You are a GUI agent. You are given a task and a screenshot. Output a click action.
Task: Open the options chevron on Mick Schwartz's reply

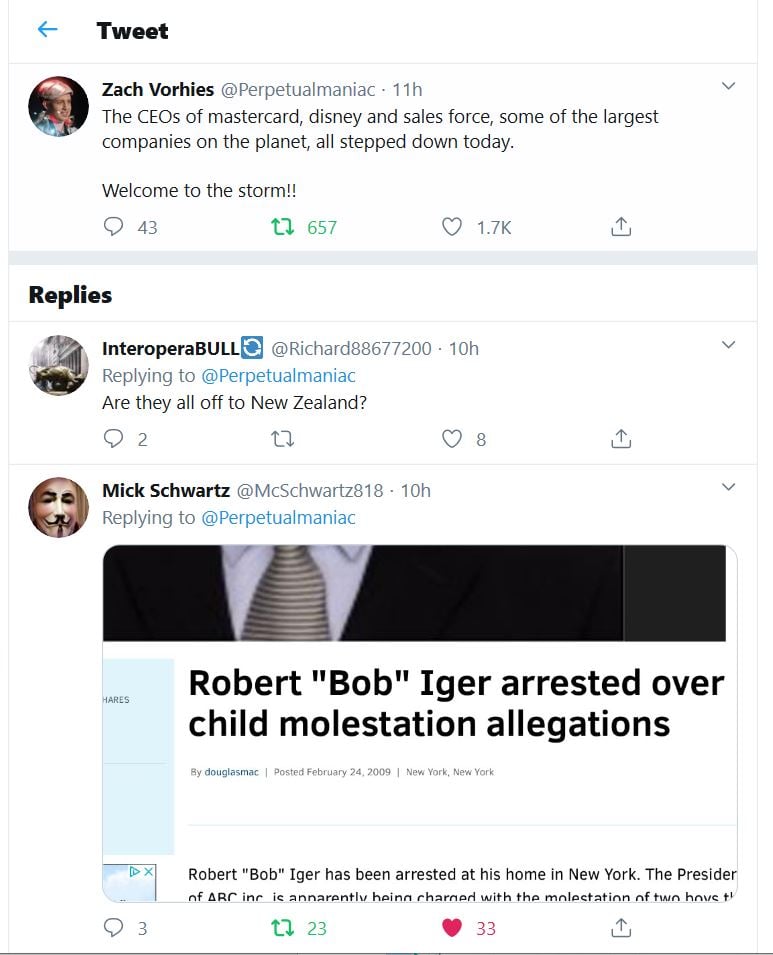[x=728, y=488]
